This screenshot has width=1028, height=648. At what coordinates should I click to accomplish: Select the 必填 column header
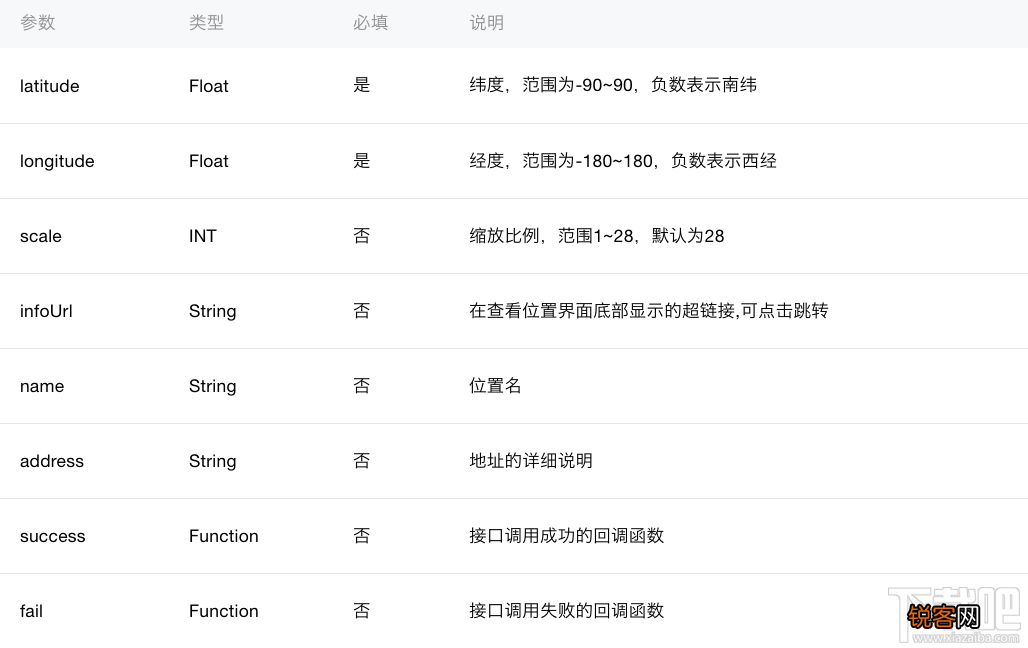[x=370, y=22]
